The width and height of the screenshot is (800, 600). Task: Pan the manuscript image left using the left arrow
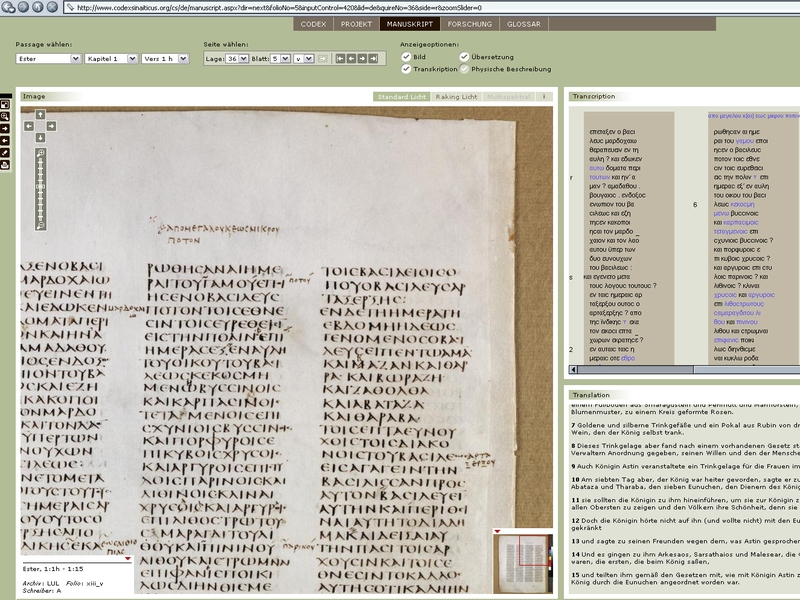28,127
